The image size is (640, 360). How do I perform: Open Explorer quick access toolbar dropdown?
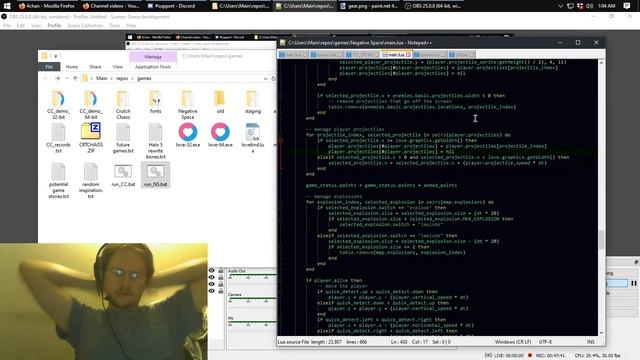(x=56, y=56)
